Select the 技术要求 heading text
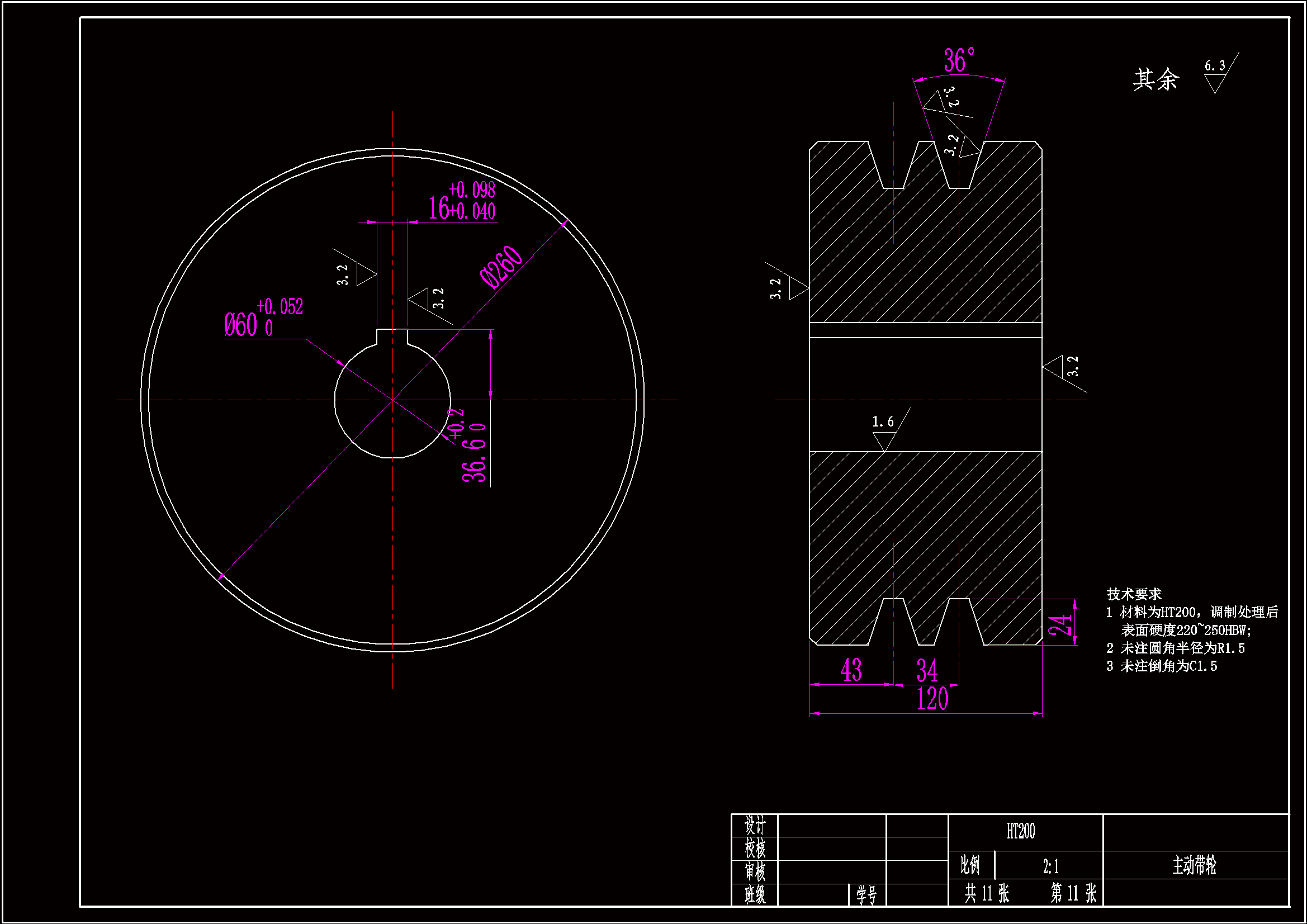The image size is (1307, 924). point(1134,594)
